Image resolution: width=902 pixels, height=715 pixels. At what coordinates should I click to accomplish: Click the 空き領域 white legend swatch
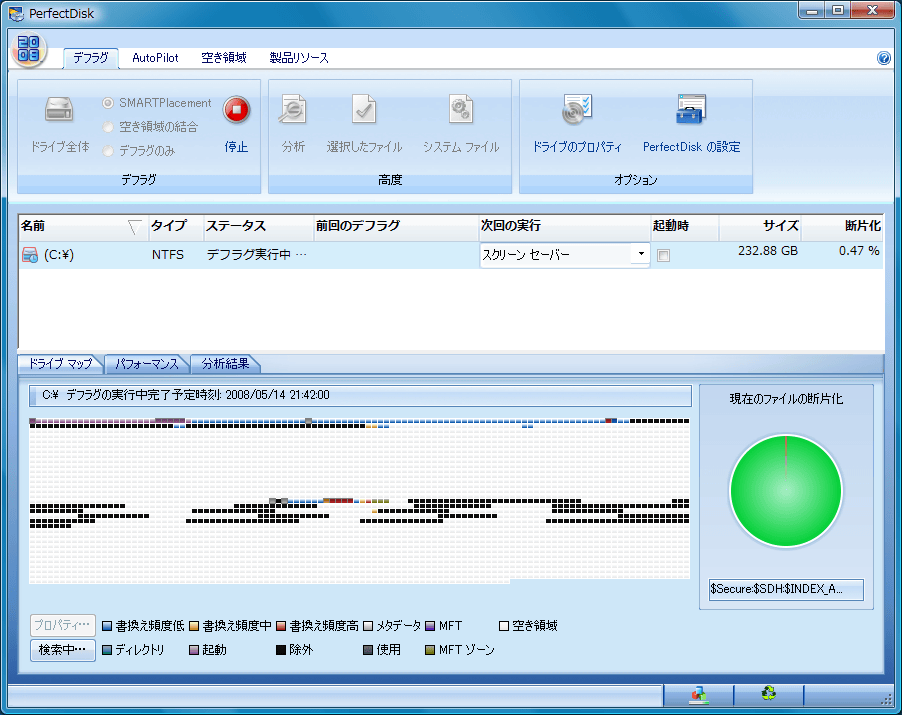pos(504,626)
